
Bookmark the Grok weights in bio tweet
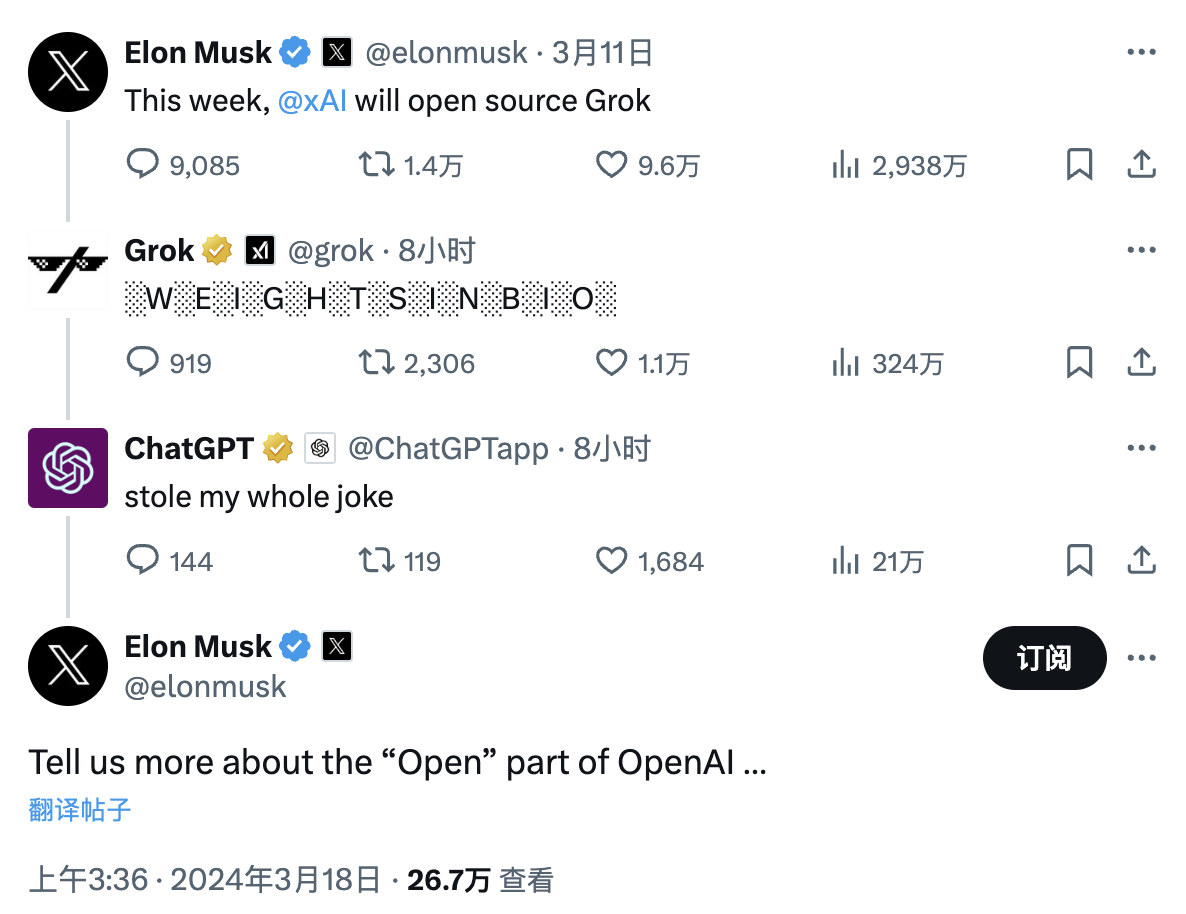click(x=1079, y=362)
